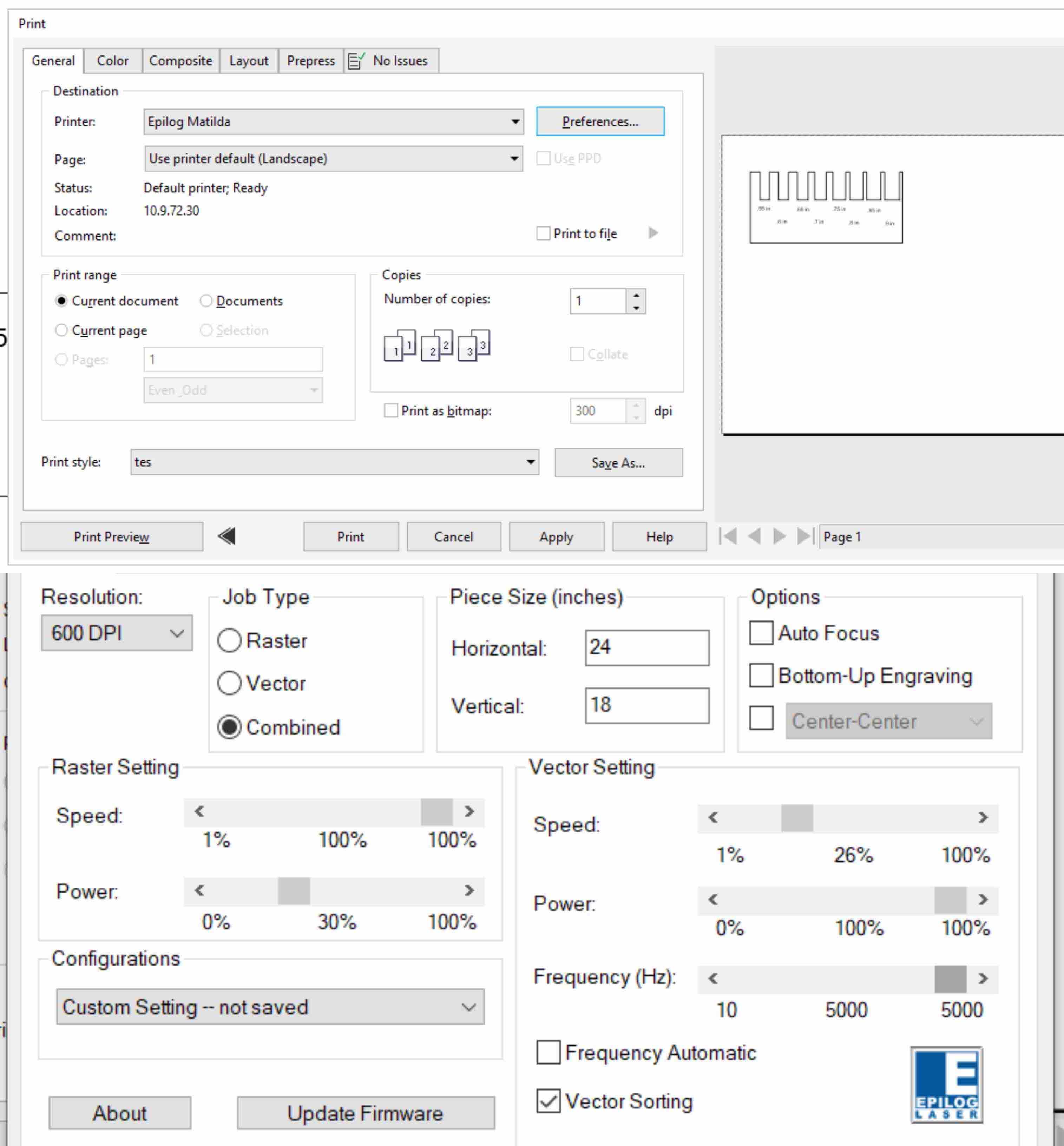Image resolution: width=1064 pixels, height=1146 pixels.
Task: Expand Print to file options with side arrow
Action: (x=653, y=233)
